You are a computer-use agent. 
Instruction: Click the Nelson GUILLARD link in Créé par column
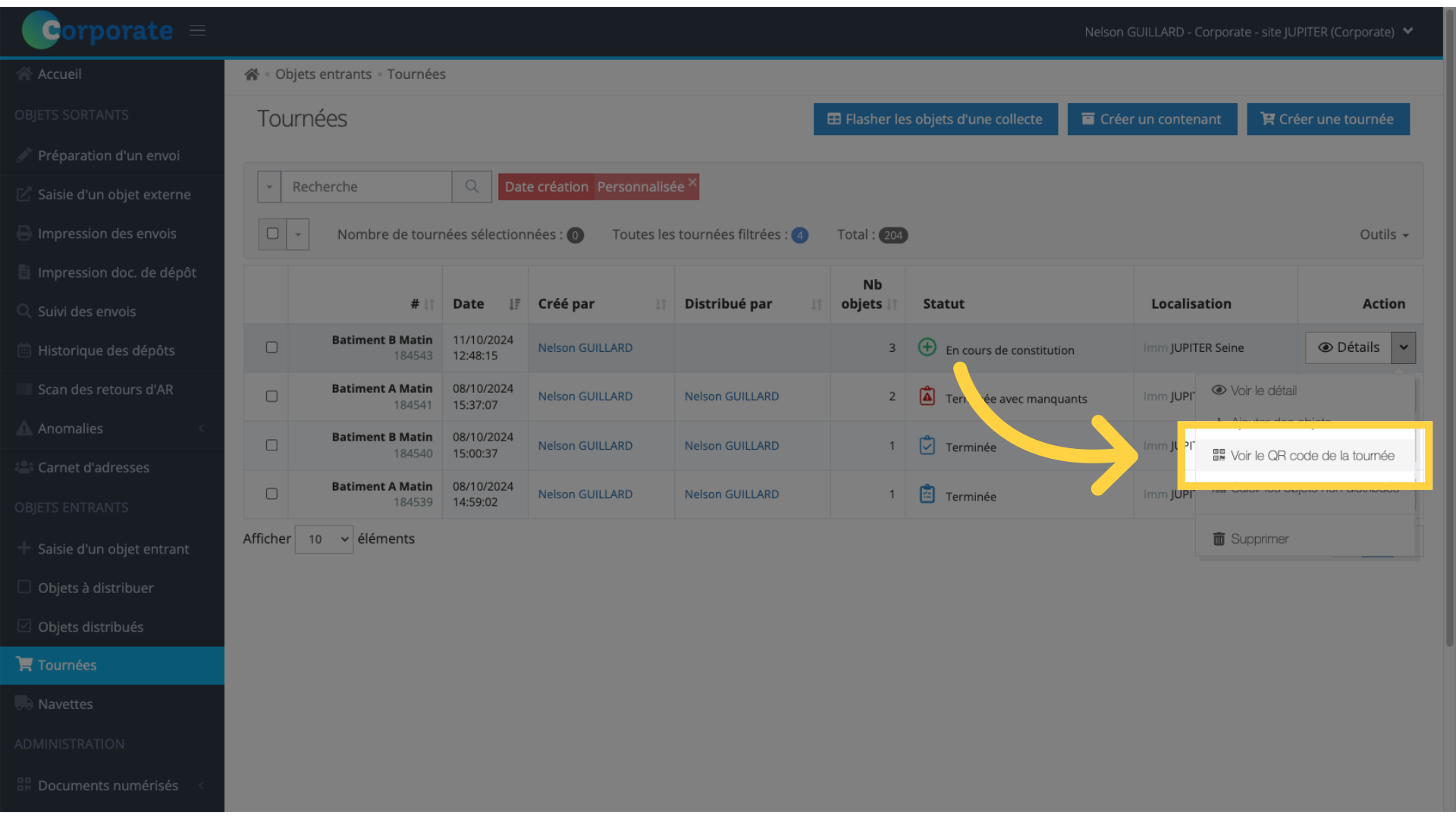585,347
